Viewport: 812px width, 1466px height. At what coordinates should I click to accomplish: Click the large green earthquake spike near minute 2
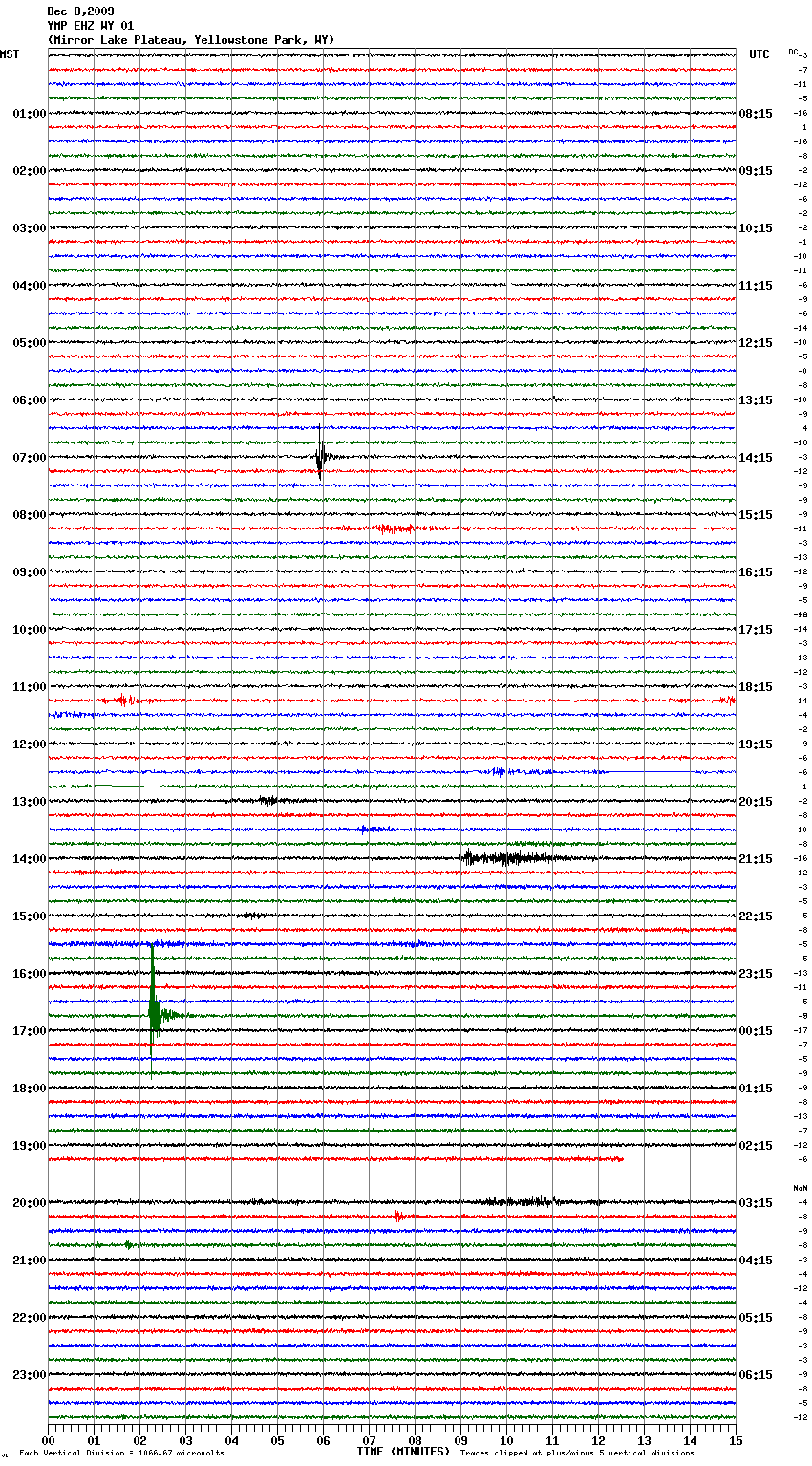(153, 1013)
